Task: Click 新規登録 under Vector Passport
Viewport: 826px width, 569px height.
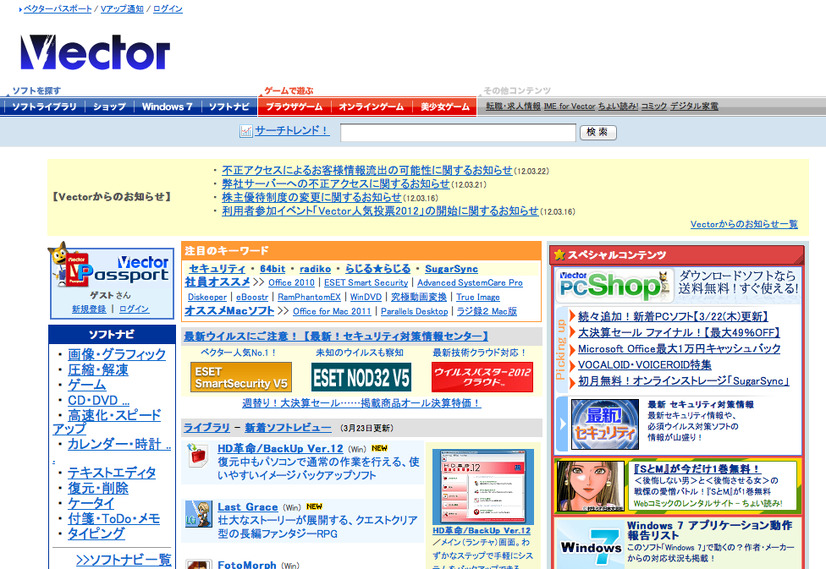Action: click(x=89, y=309)
